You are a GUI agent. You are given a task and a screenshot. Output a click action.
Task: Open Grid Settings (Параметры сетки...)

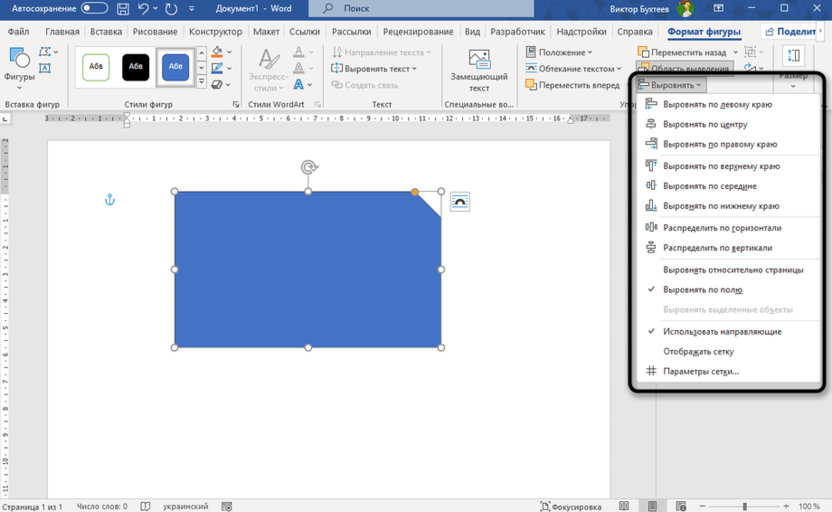[x=700, y=371]
